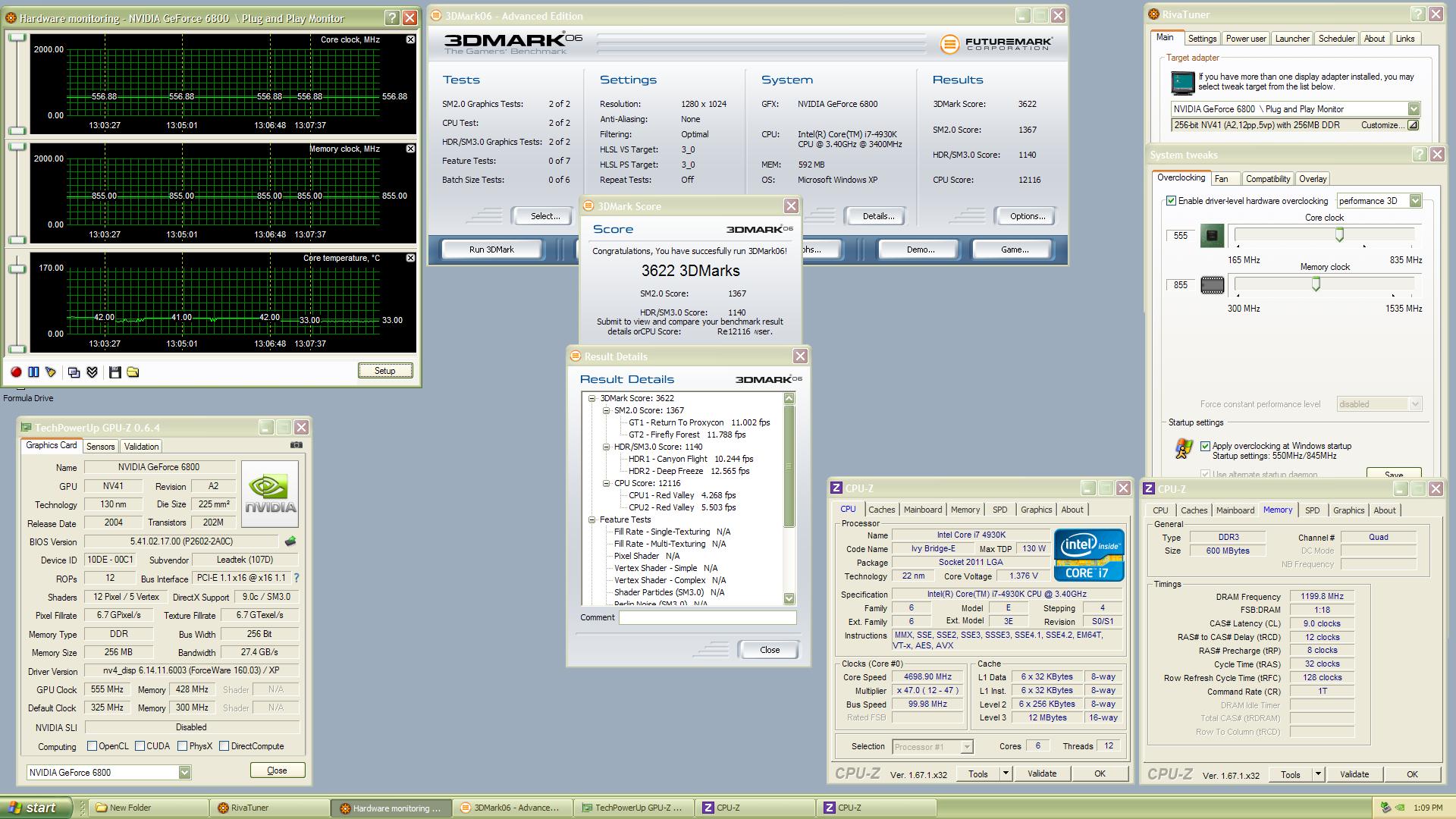Screen dimensions: 1456x819
Task: Toggle the CUDA checkbox in GPU-Z
Action: coord(140,746)
